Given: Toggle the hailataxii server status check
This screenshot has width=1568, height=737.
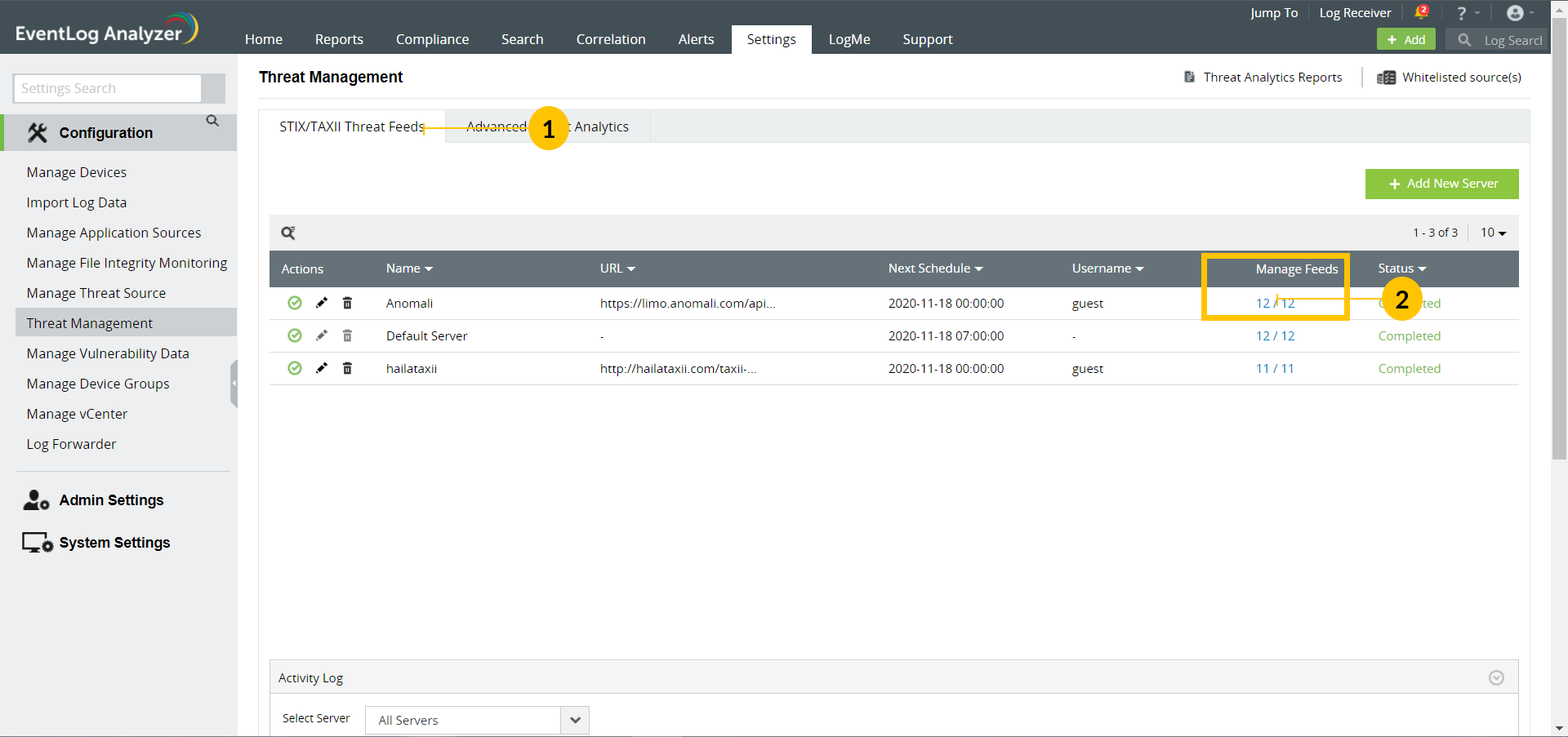Looking at the screenshot, I should click(294, 368).
